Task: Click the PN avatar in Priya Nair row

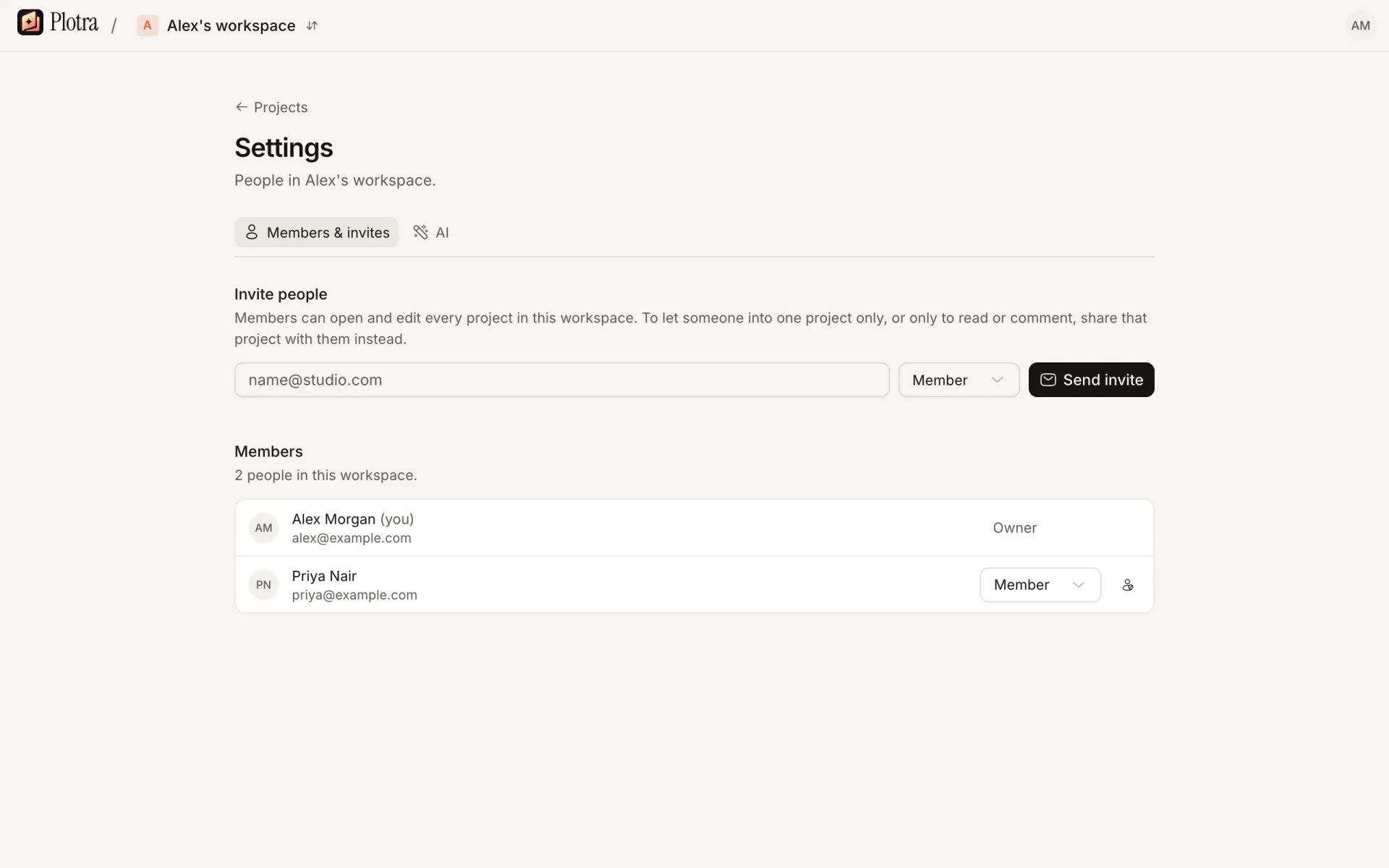Action: [x=263, y=584]
